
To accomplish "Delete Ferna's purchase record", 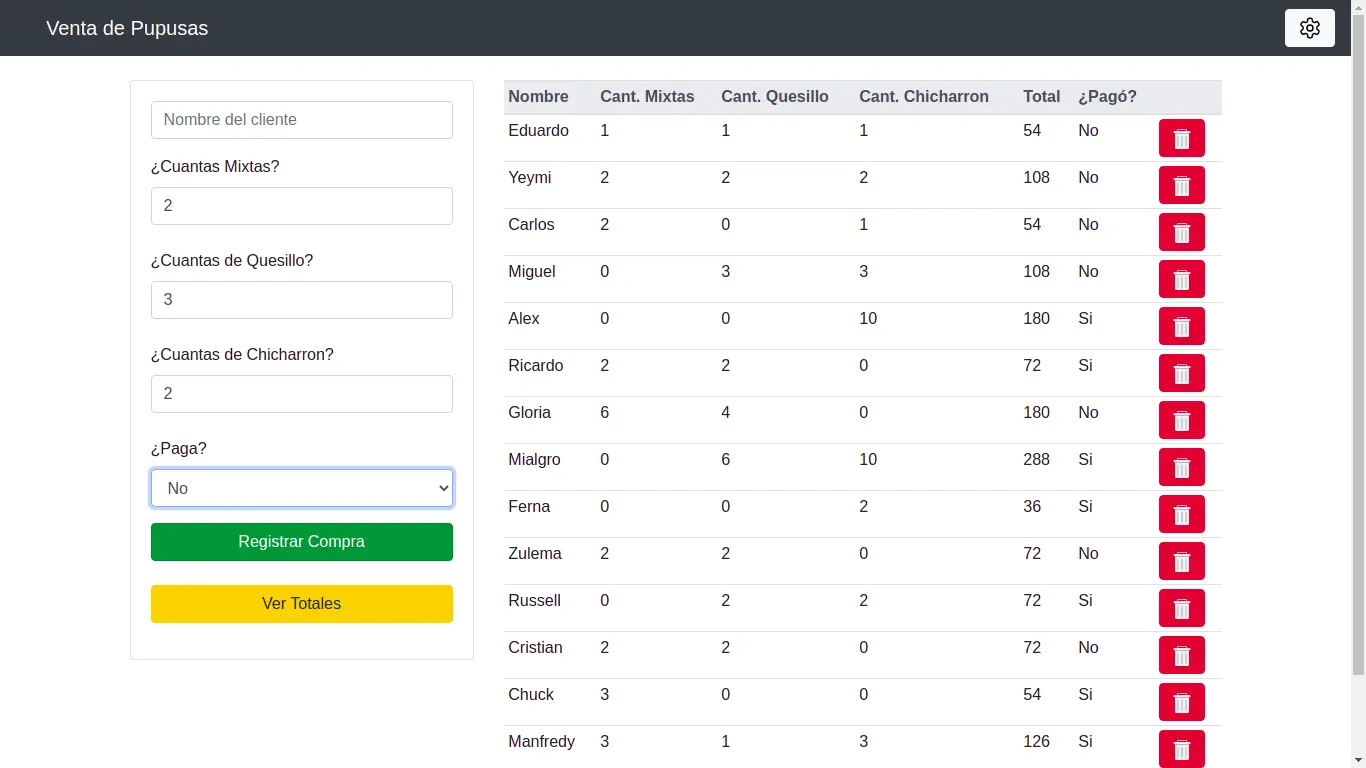I will (1181, 514).
